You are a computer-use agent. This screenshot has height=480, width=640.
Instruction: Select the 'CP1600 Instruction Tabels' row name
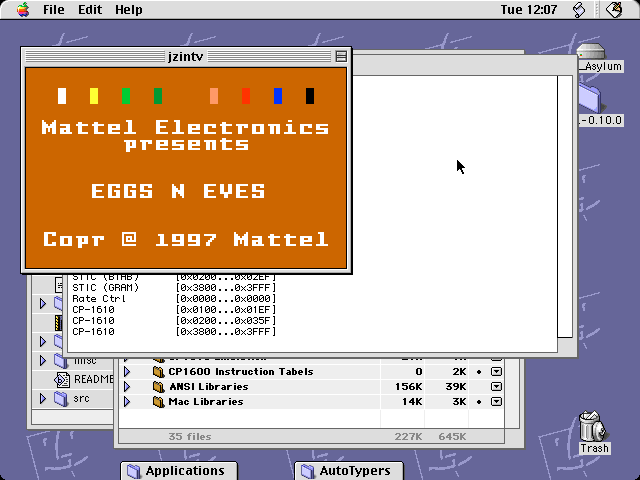pos(241,372)
